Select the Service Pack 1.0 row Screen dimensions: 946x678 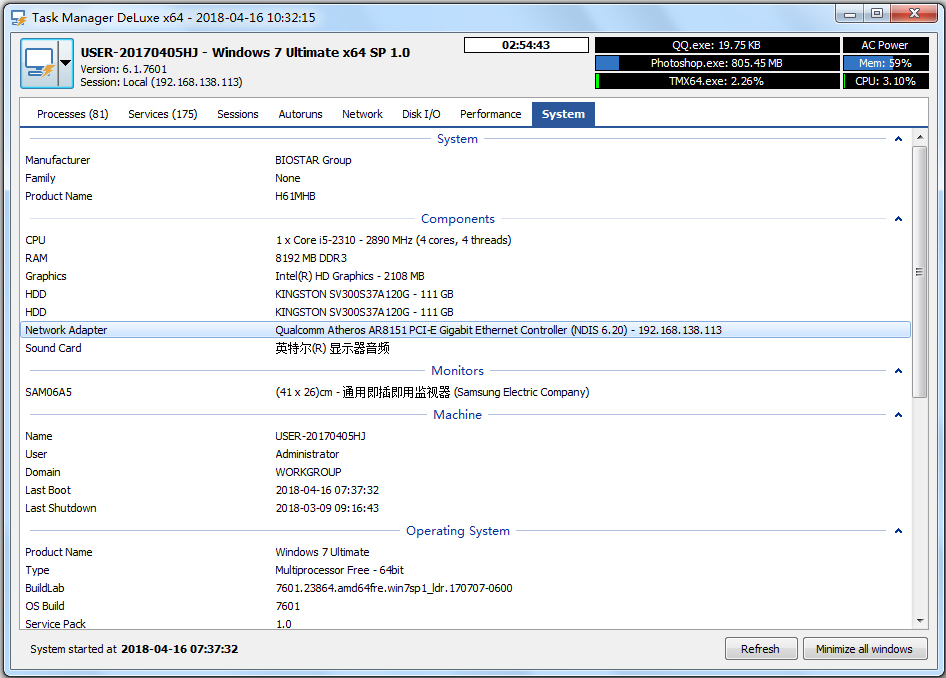[465, 624]
